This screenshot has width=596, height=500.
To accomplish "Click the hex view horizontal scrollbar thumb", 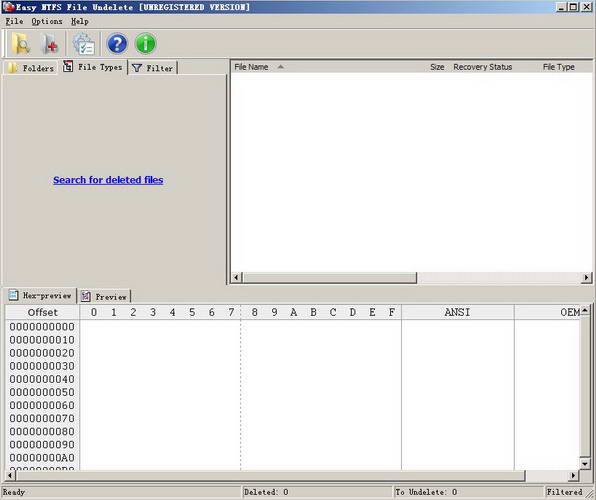I will coord(271,475).
